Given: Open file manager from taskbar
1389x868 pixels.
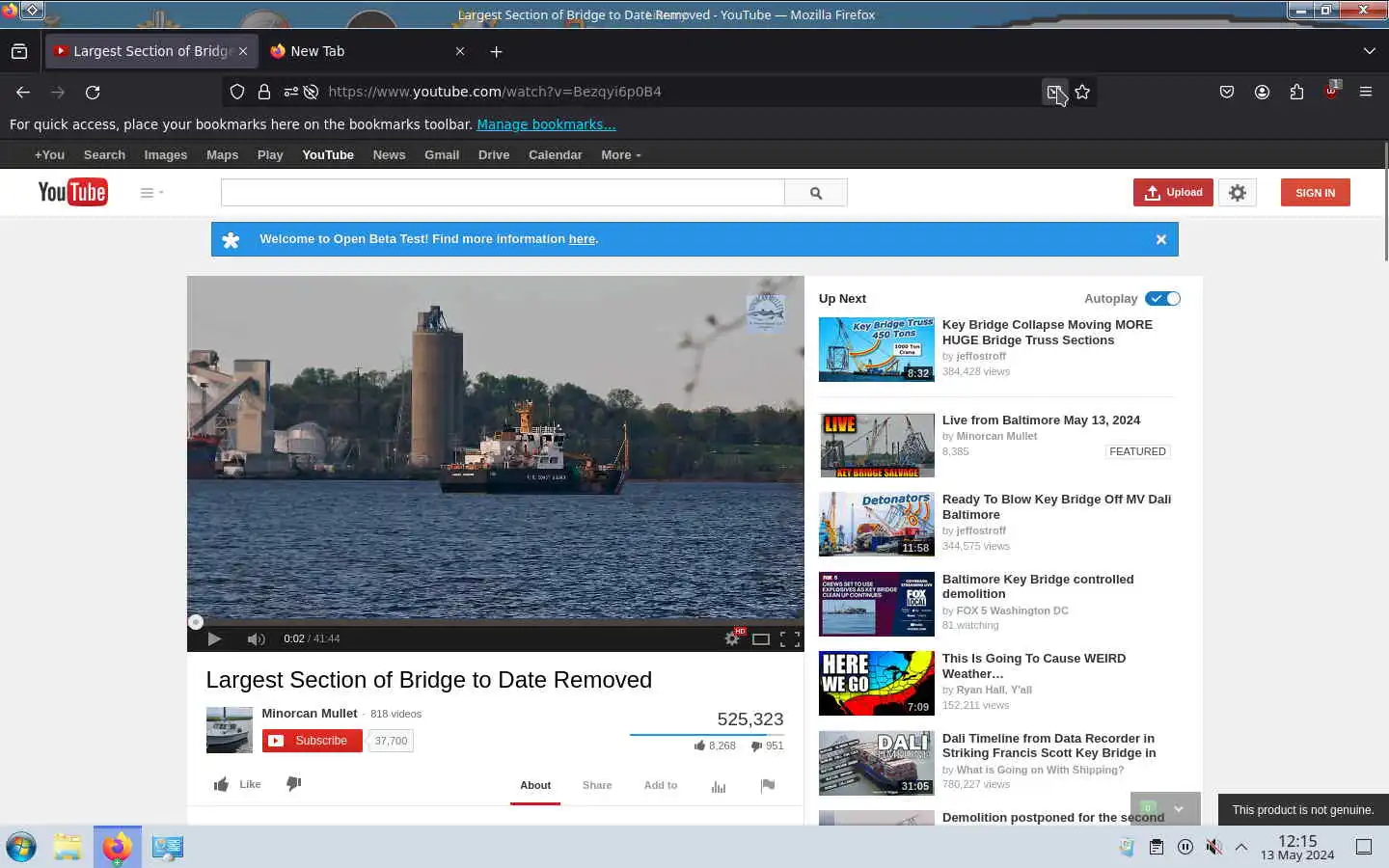Looking at the screenshot, I should coord(68,847).
